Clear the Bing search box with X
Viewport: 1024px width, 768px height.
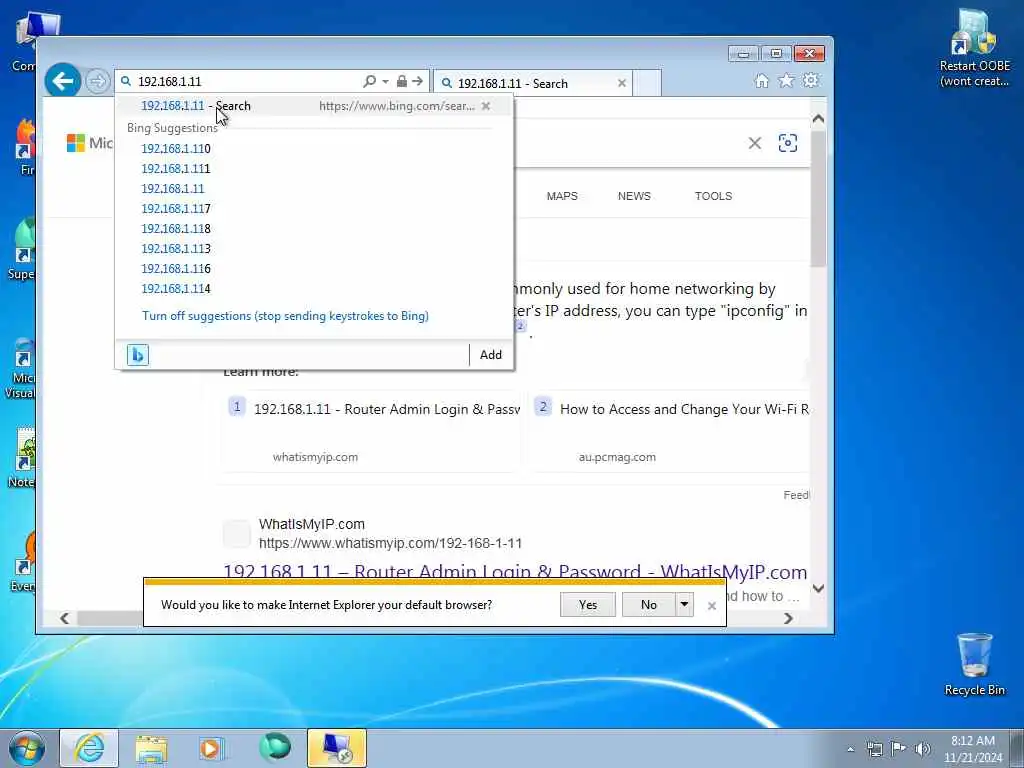[x=754, y=143]
